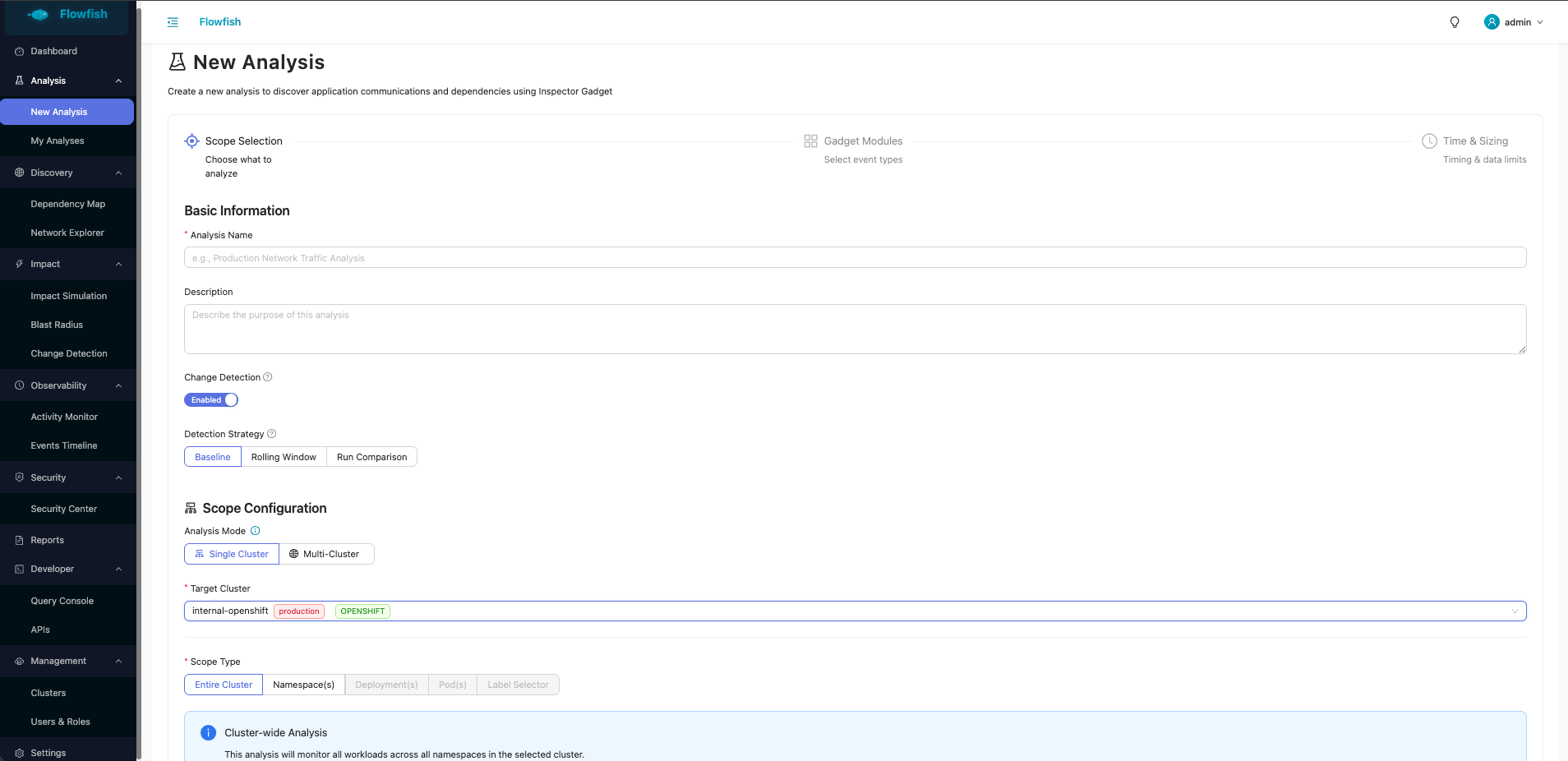Select the Baseline detection strategy
Viewport: 1568px width, 761px height.
[x=213, y=457]
